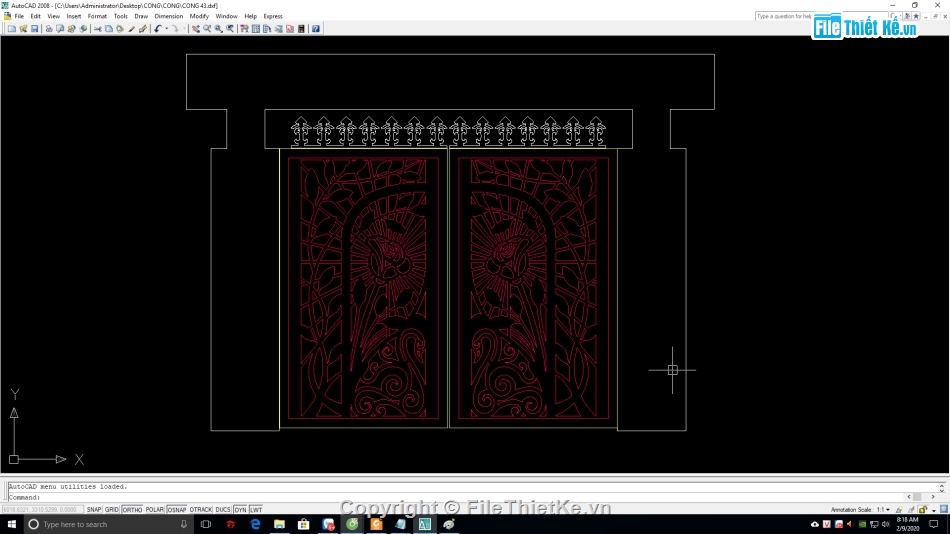This screenshot has width=950, height=534.
Task: Toggle POLAR tracking
Action: 154,510
